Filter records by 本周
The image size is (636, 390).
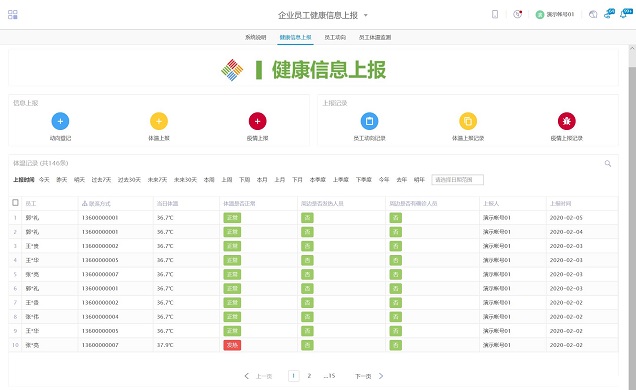tap(209, 180)
